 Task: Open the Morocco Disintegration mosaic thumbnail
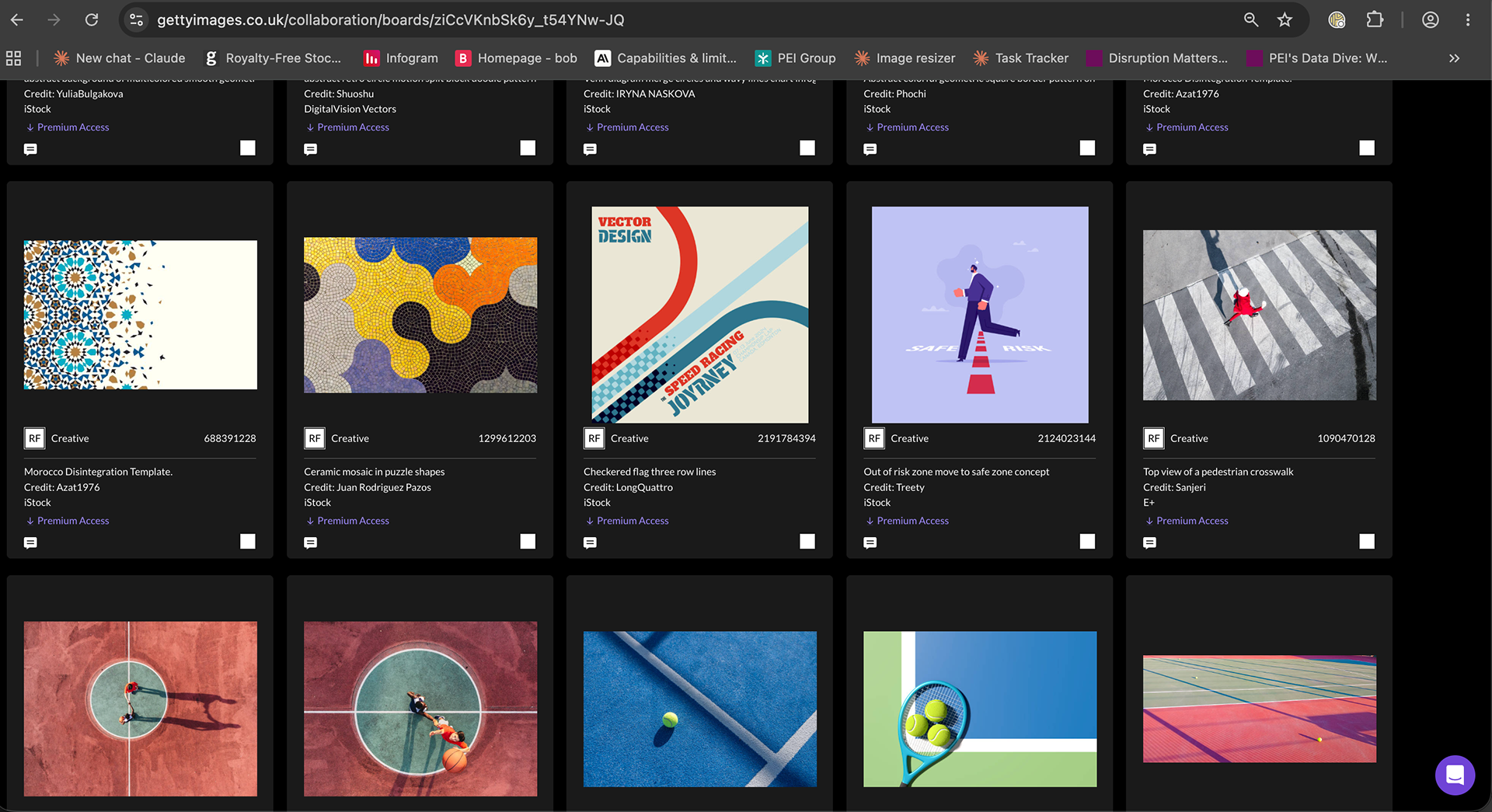click(x=141, y=315)
